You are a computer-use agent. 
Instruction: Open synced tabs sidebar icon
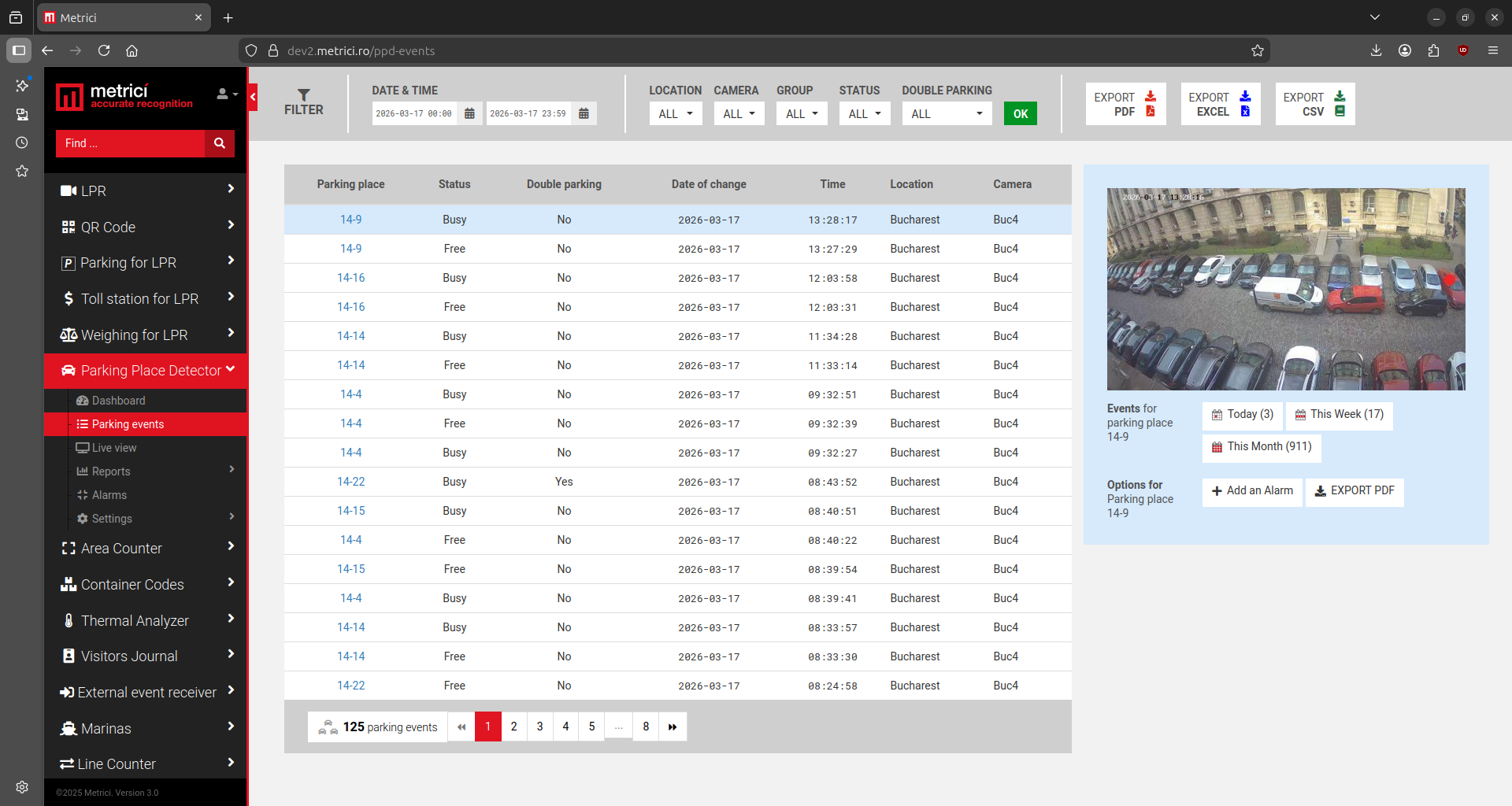(22, 114)
